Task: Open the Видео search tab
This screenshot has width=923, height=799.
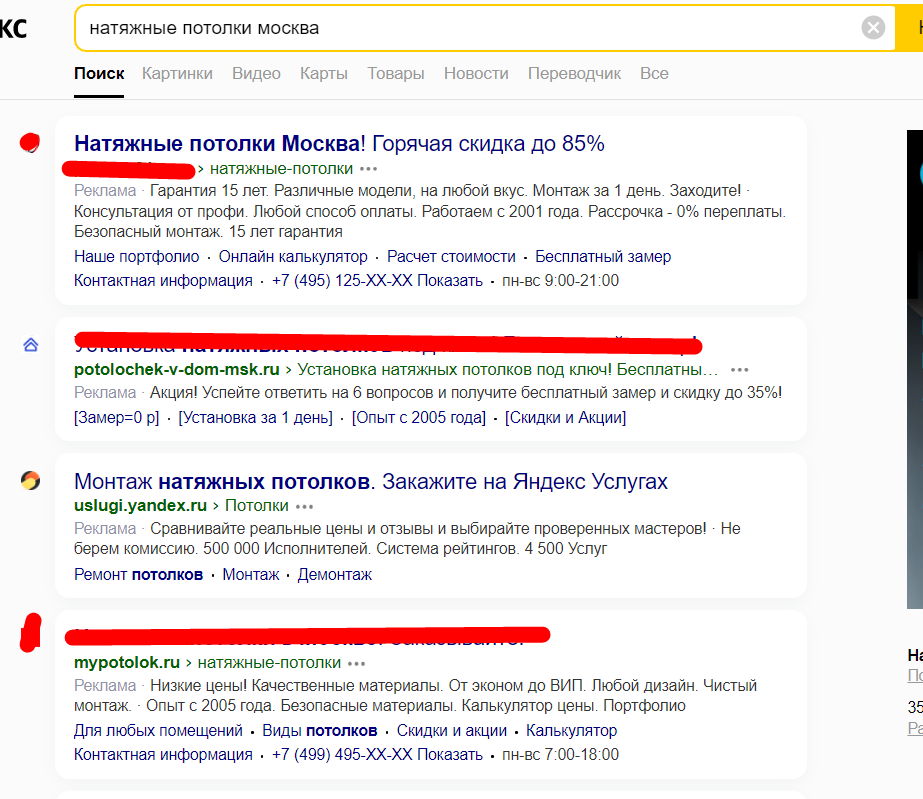Action: (256, 73)
